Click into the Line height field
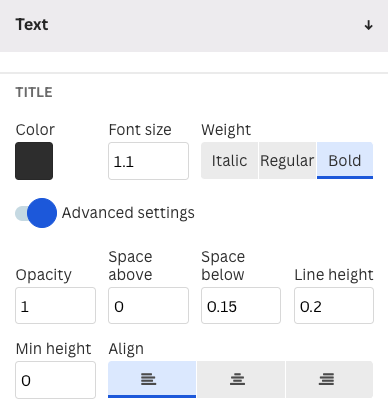388x416 pixels. tap(334, 306)
